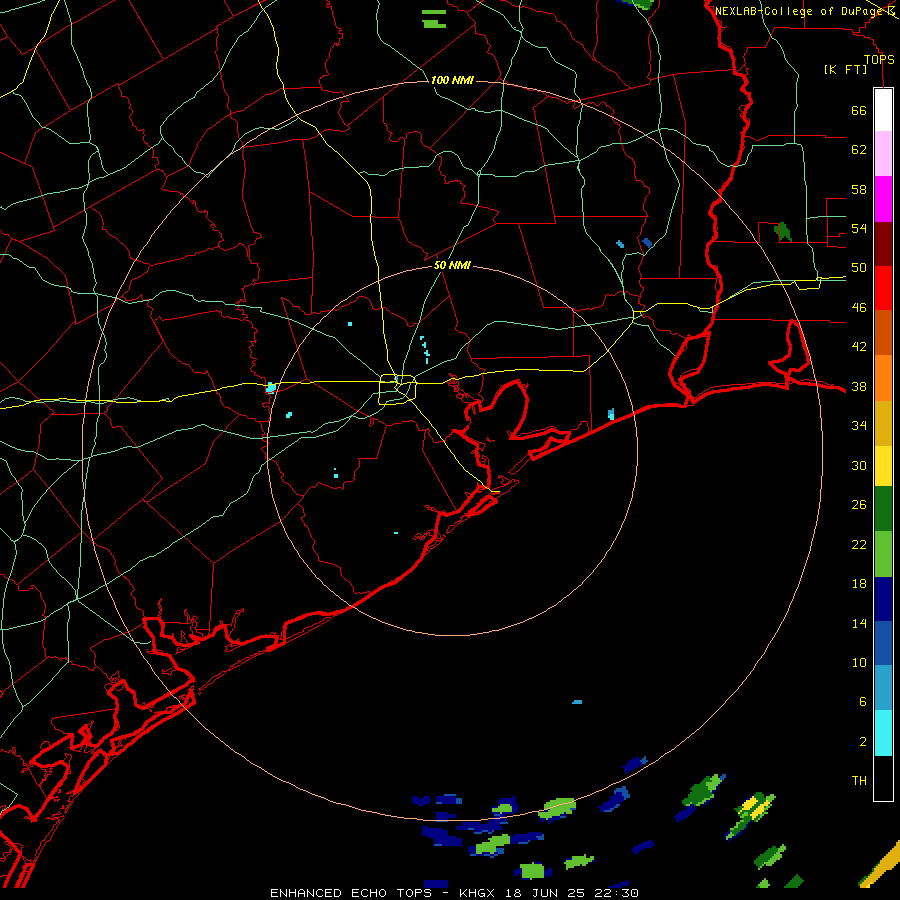Image resolution: width=900 pixels, height=900 pixels.
Task: Click the white swatch on the tops scale
Action: point(883,110)
